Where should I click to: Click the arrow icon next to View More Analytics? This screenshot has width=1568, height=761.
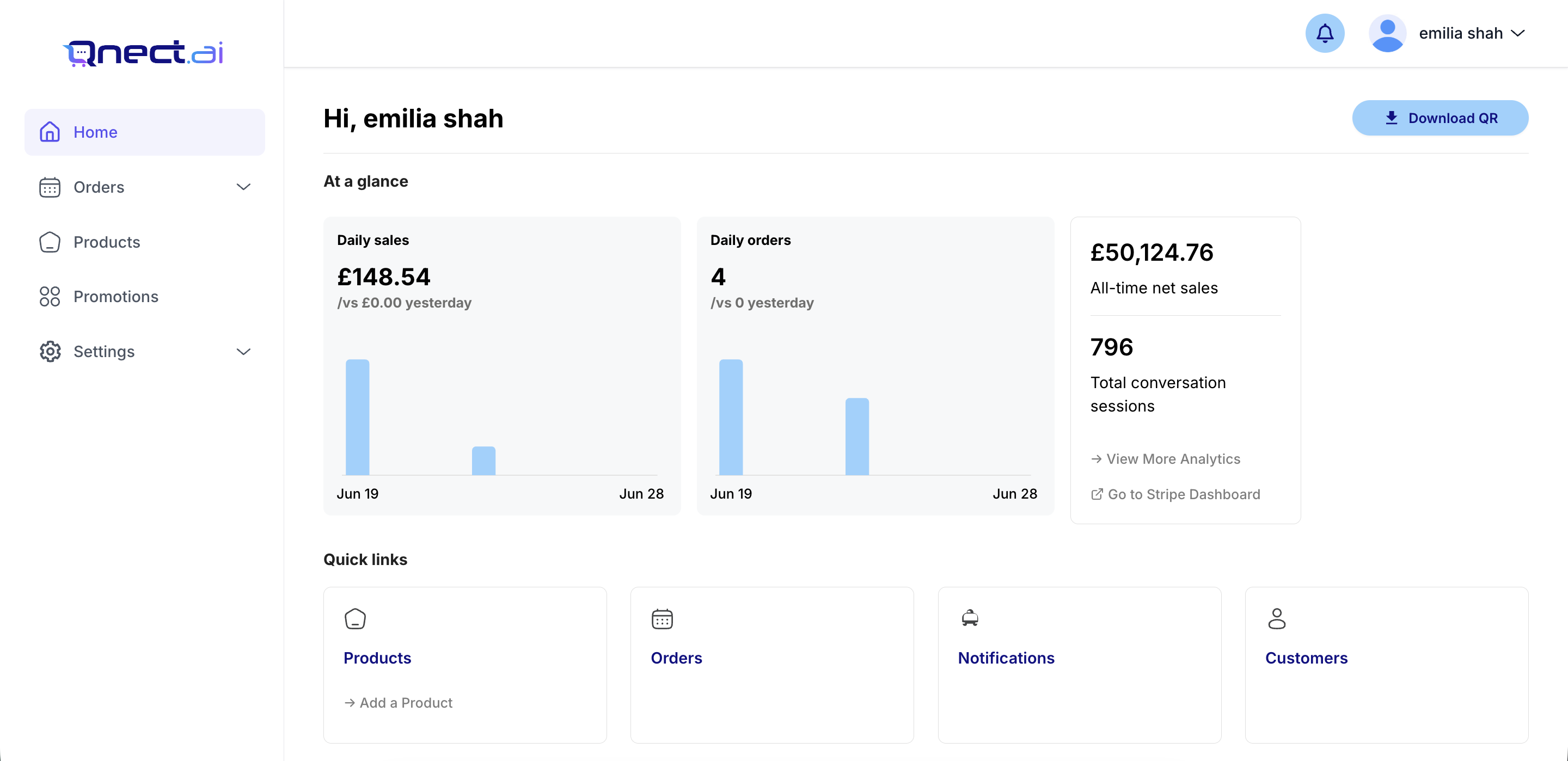click(x=1097, y=459)
